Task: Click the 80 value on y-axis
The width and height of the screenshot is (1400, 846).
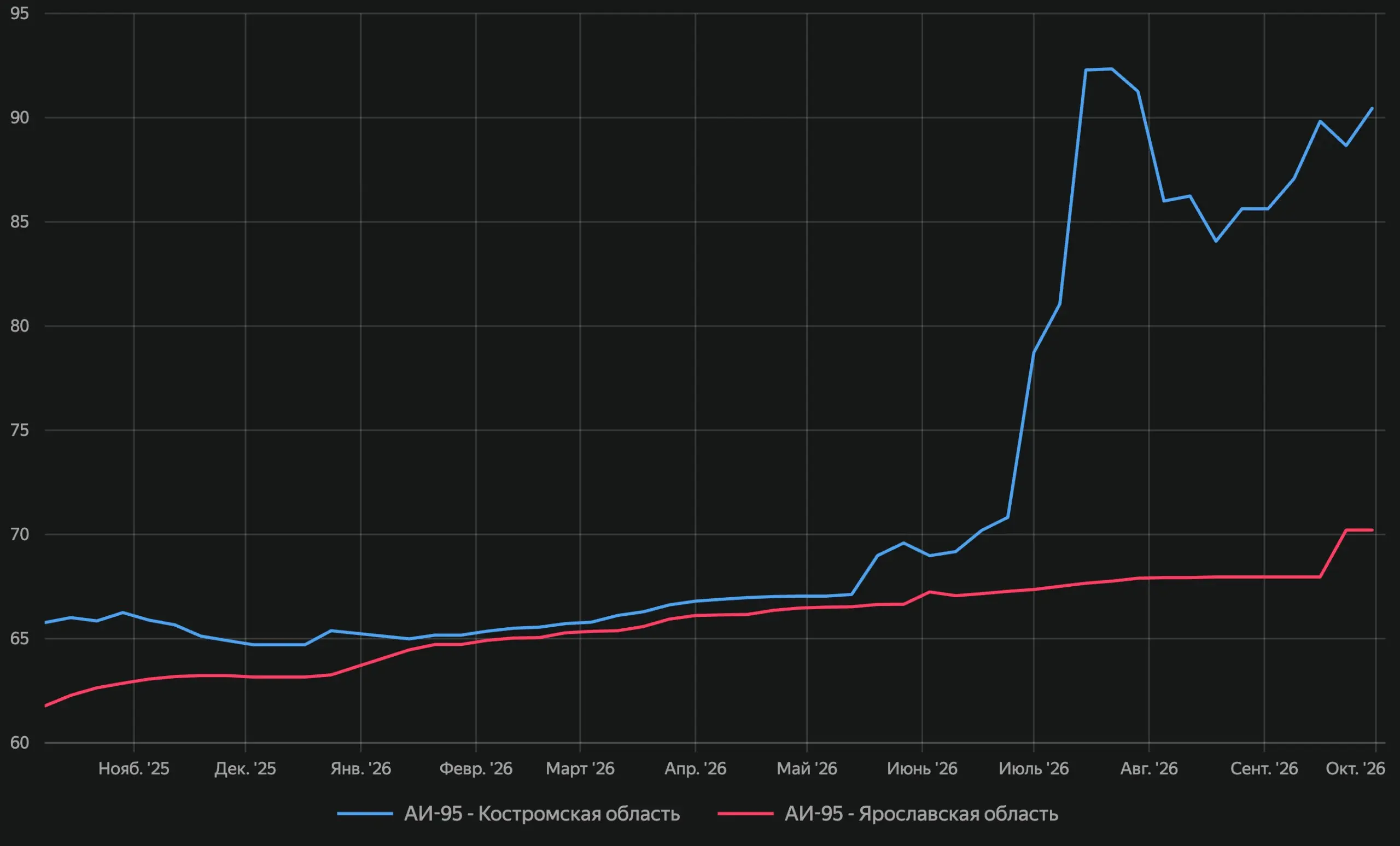Action: (19, 325)
